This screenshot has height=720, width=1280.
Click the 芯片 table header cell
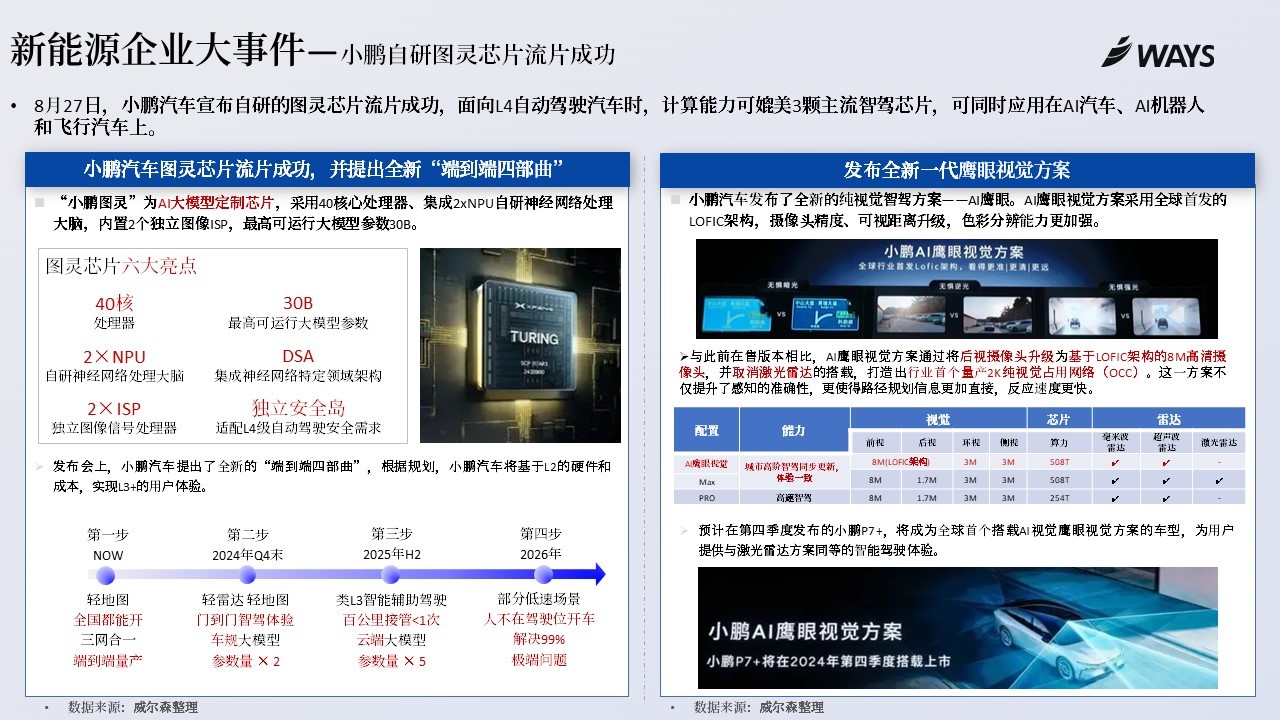(x=1059, y=419)
